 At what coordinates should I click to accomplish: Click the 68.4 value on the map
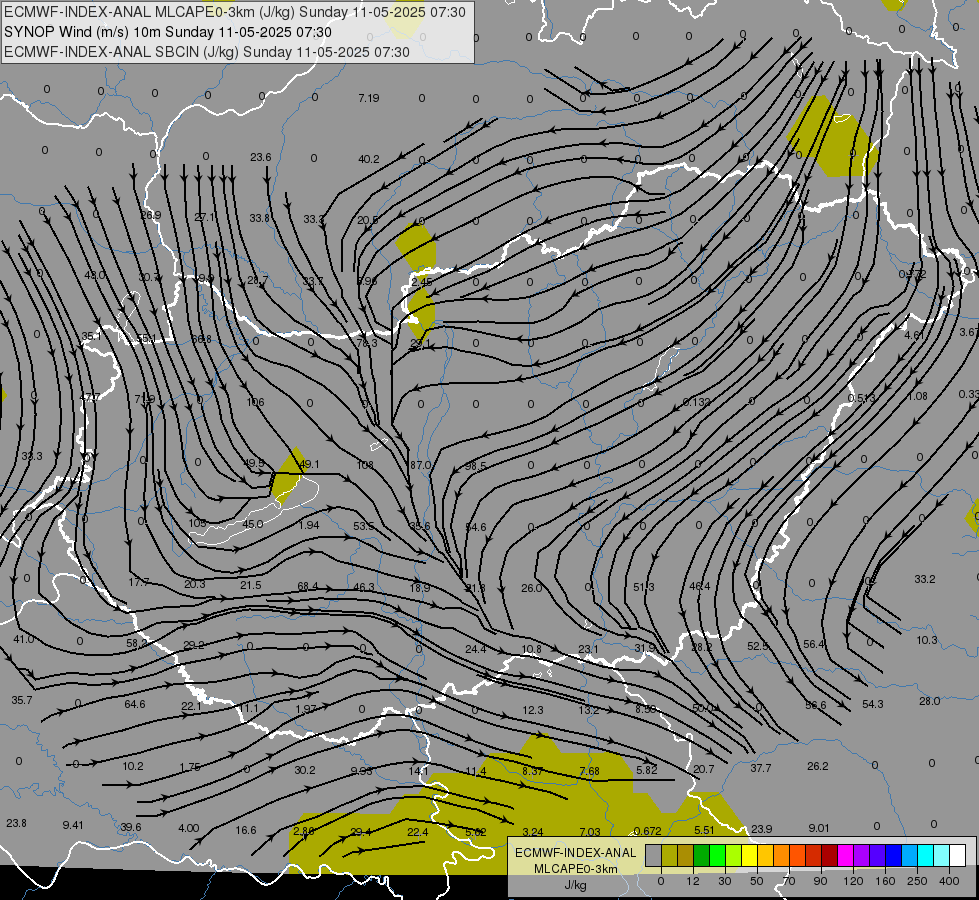307,586
